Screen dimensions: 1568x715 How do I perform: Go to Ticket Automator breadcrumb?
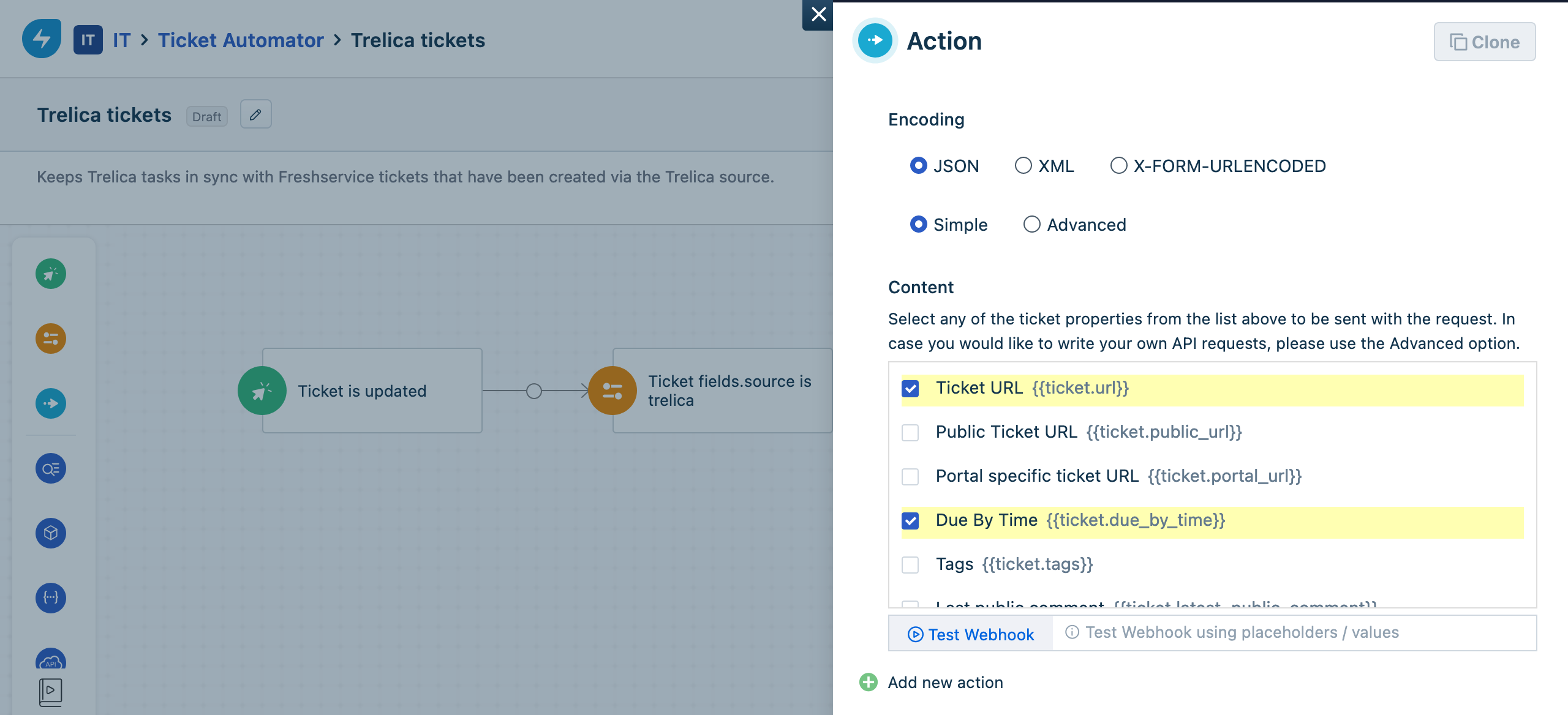coord(241,40)
